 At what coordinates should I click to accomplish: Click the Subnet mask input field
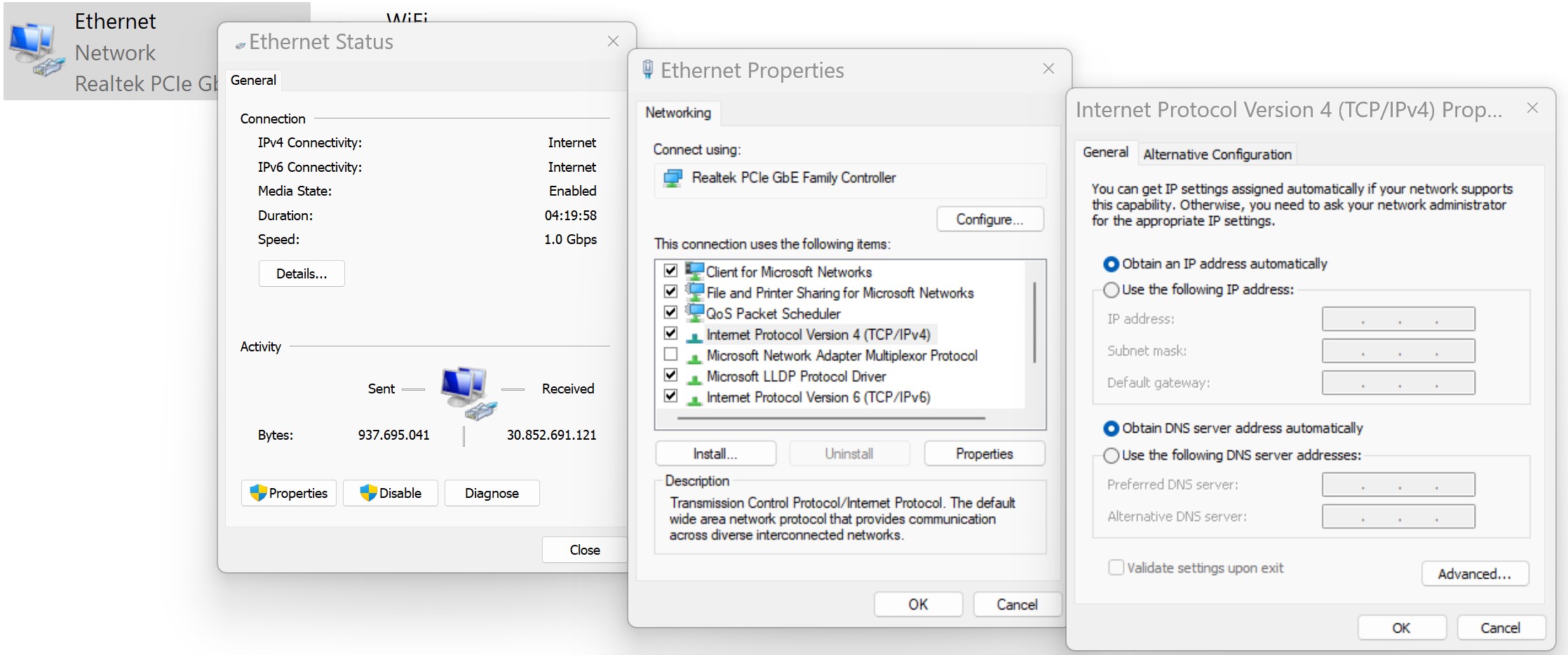1398,351
